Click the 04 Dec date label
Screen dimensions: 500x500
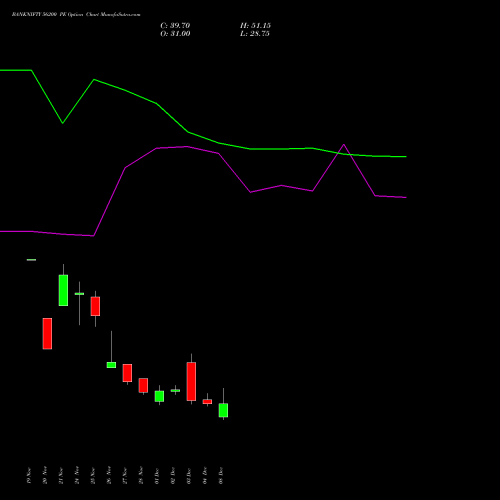(205, 476)
